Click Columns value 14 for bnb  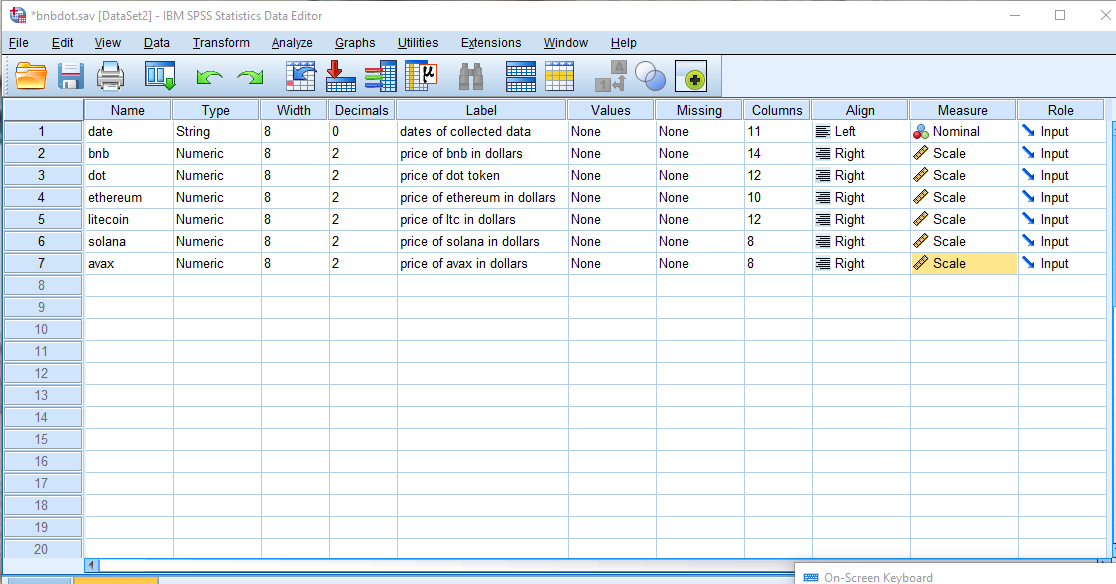coord(754,154)
